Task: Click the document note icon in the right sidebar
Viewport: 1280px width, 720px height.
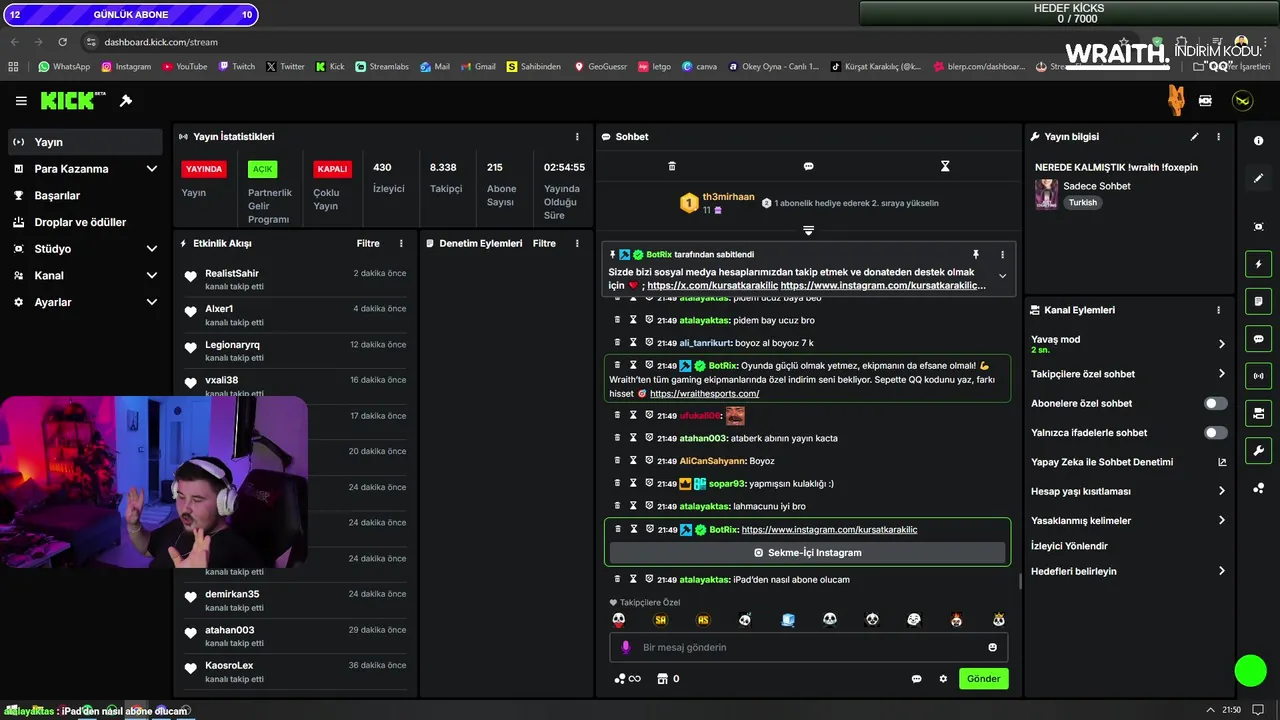Action: 1258,301
